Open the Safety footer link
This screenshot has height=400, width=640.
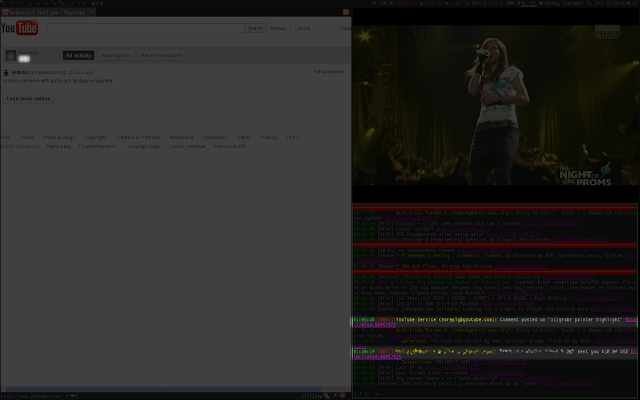[244, 138]
